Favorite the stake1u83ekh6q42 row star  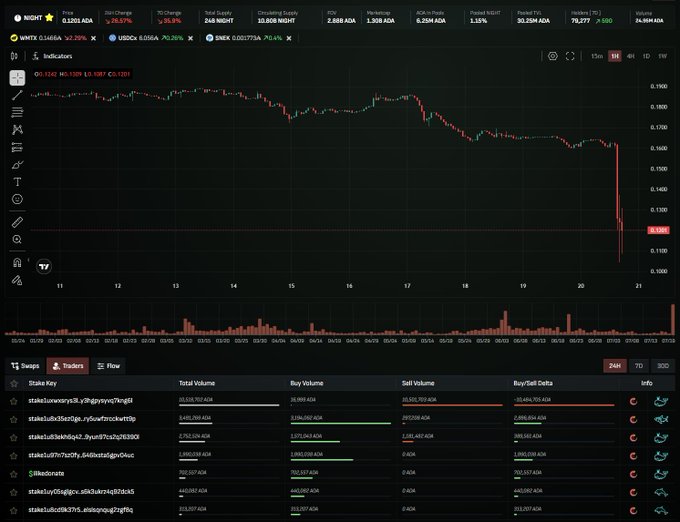click(x=14, y=437)
